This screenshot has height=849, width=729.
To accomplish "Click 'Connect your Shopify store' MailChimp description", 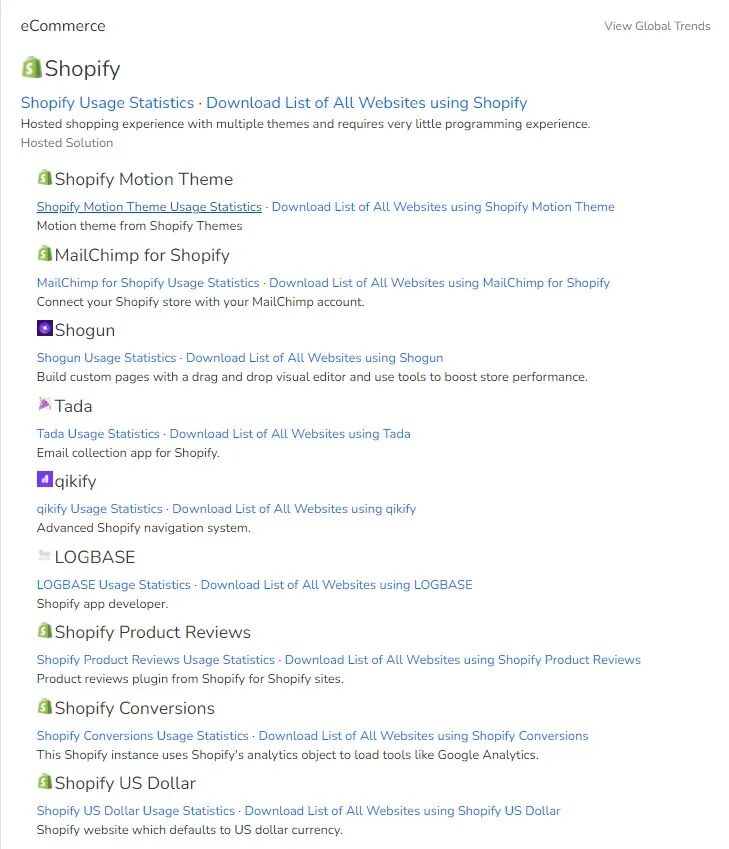I will tap(200, 302).
